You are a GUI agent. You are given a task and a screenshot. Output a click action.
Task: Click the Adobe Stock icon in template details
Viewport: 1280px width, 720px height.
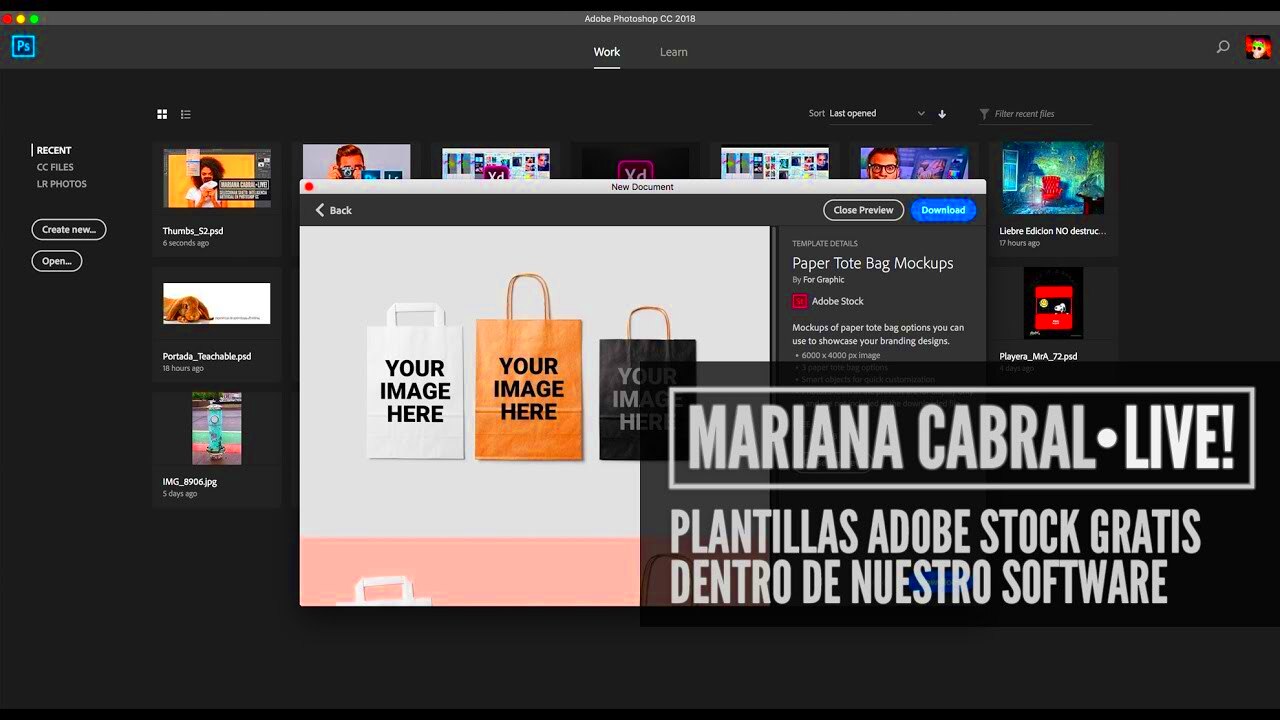[799, 301]
